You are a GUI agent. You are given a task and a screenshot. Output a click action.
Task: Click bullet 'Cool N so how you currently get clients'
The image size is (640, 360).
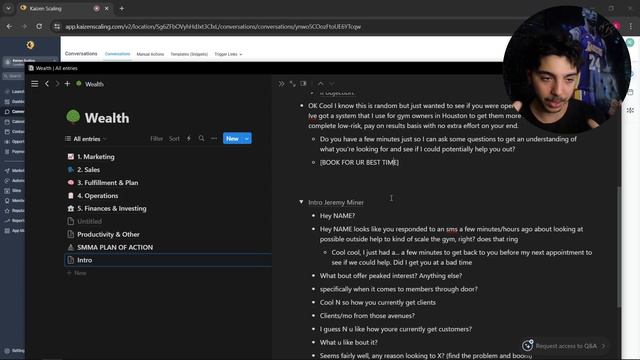(378, 302)
